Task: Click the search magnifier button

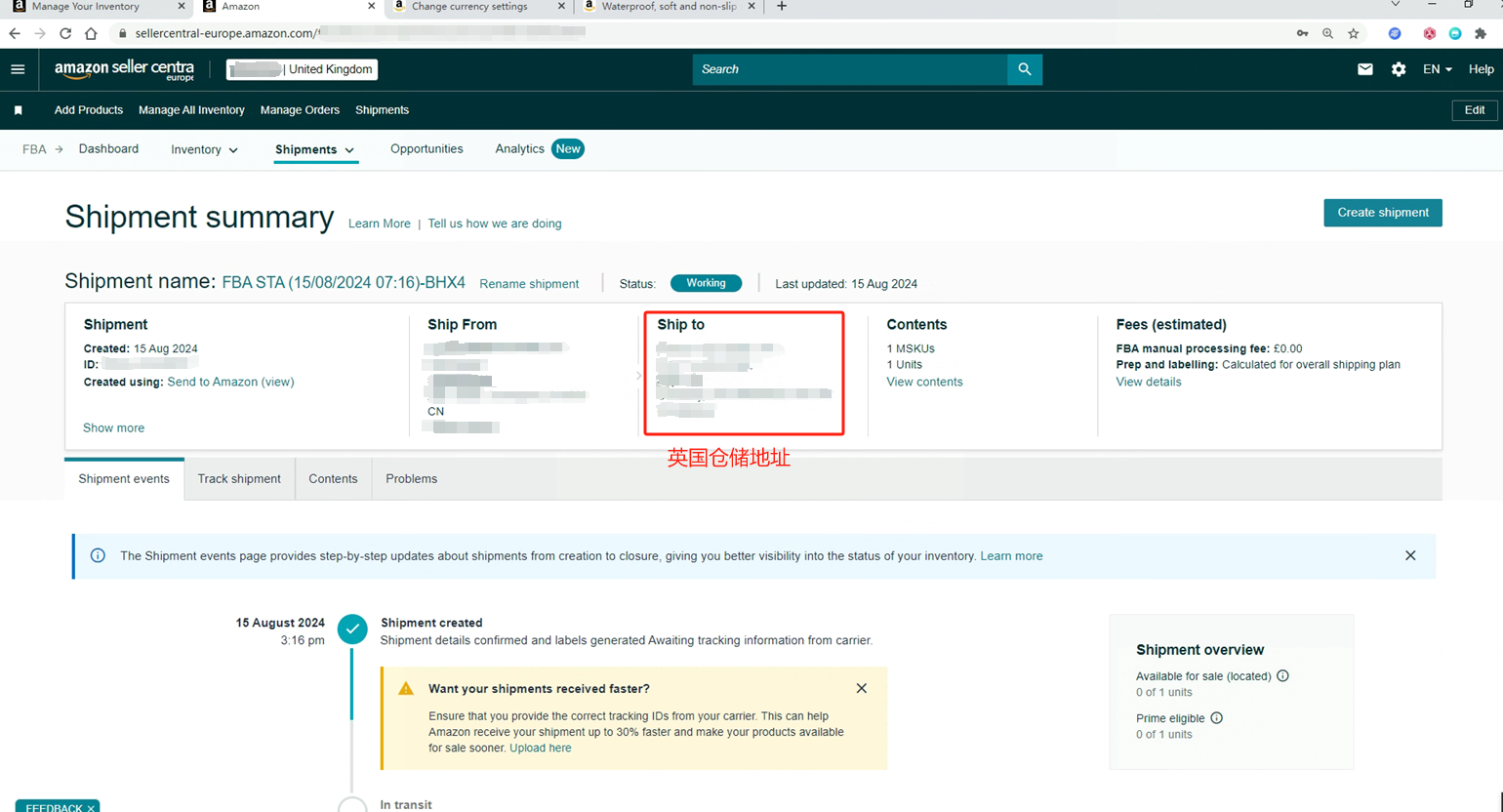Action: (1025, 69)
